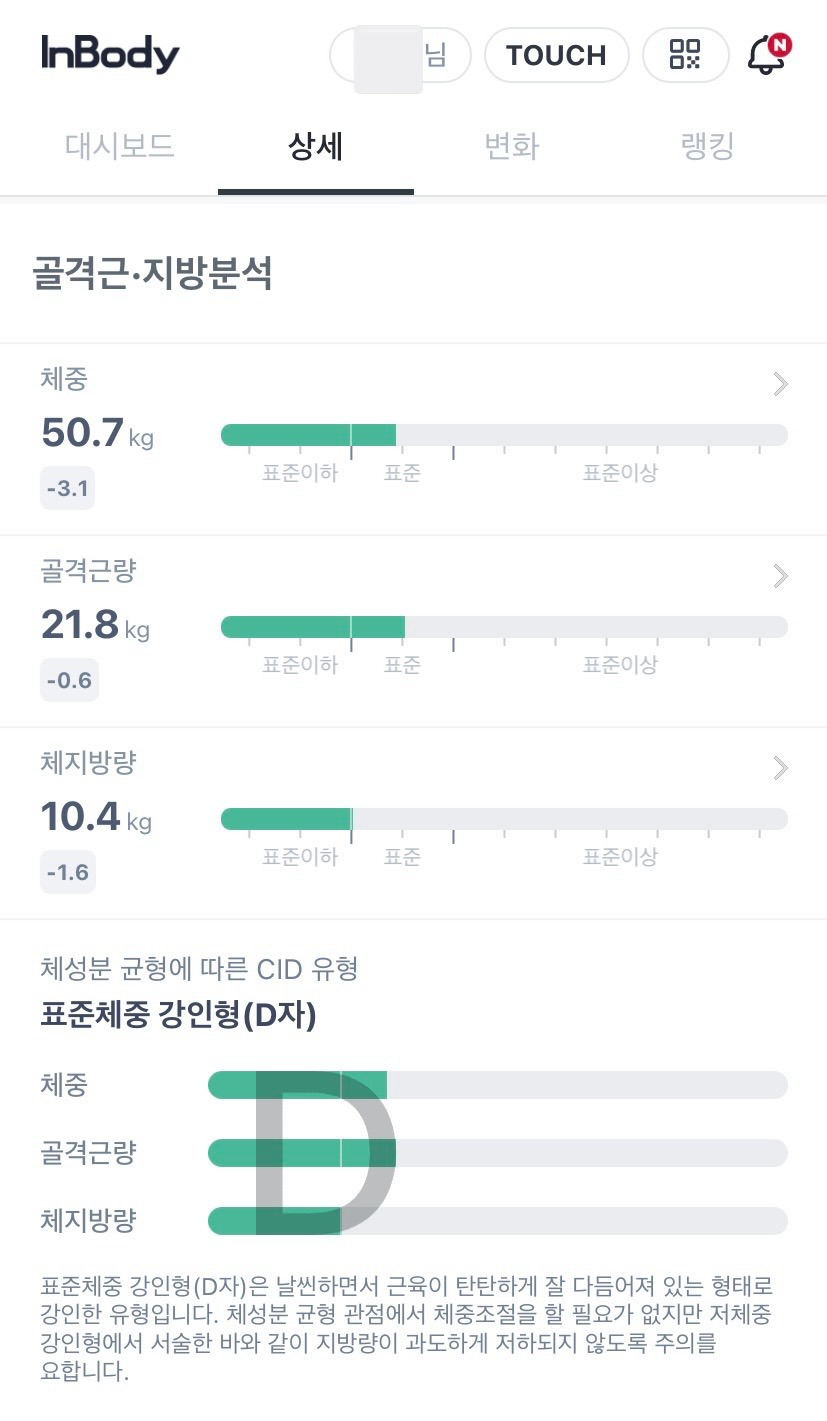Click the 체지방량 10.4 kg progress bar

[504, 819]
